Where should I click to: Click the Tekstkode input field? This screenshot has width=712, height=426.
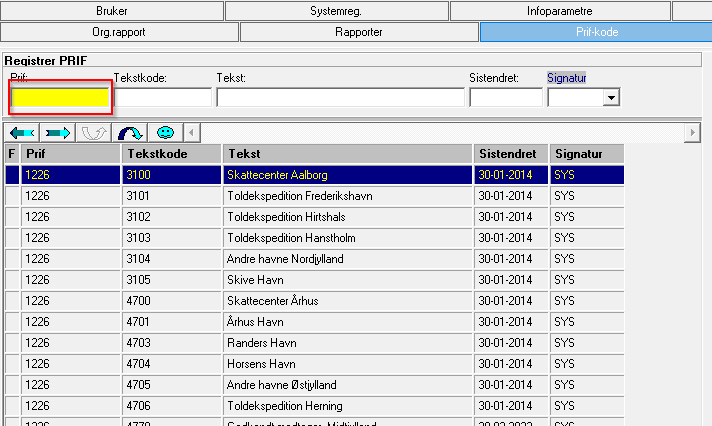pyautogui.click(x=162, y=97)
